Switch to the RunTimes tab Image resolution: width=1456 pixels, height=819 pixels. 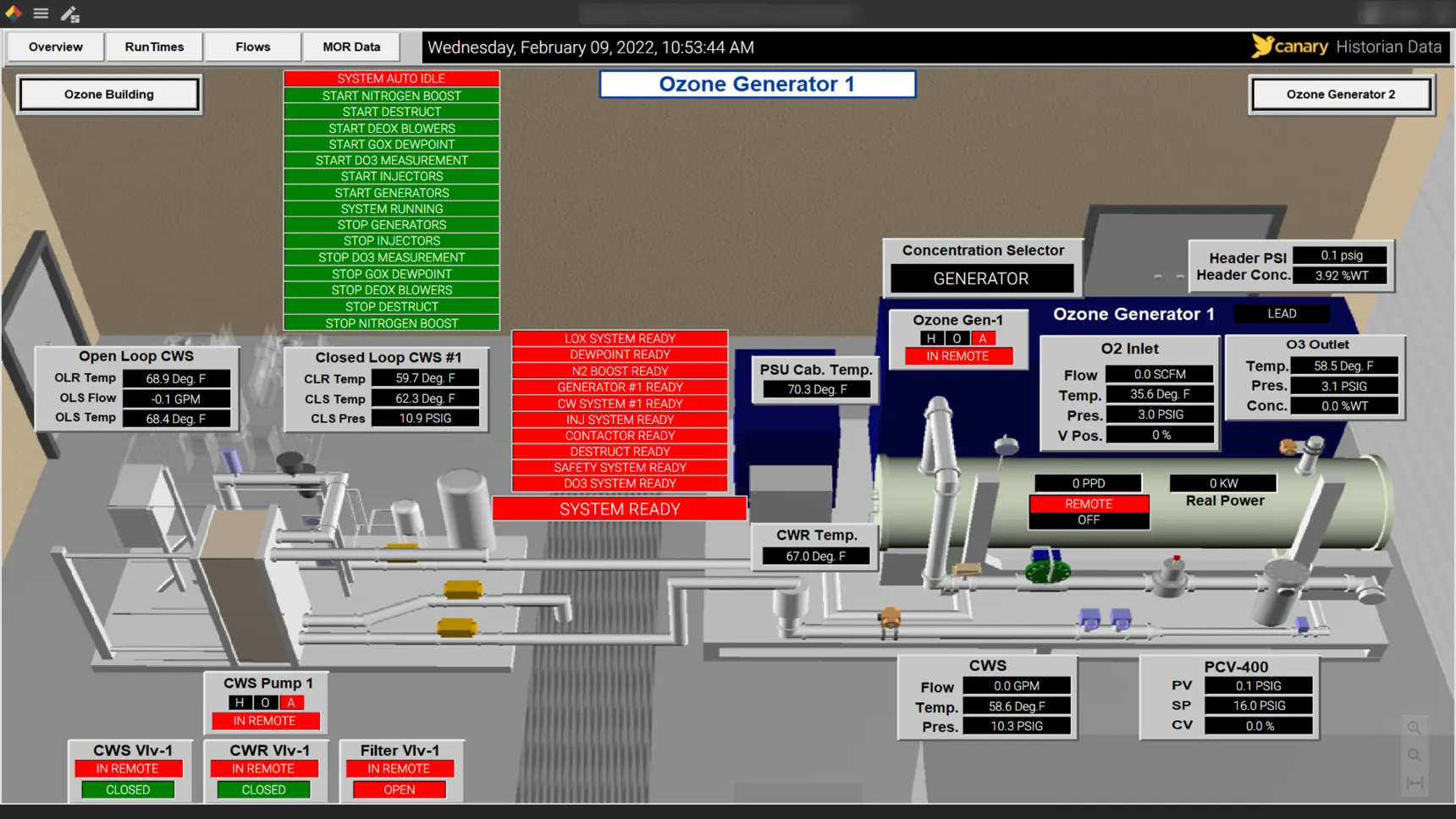point(154,47)
